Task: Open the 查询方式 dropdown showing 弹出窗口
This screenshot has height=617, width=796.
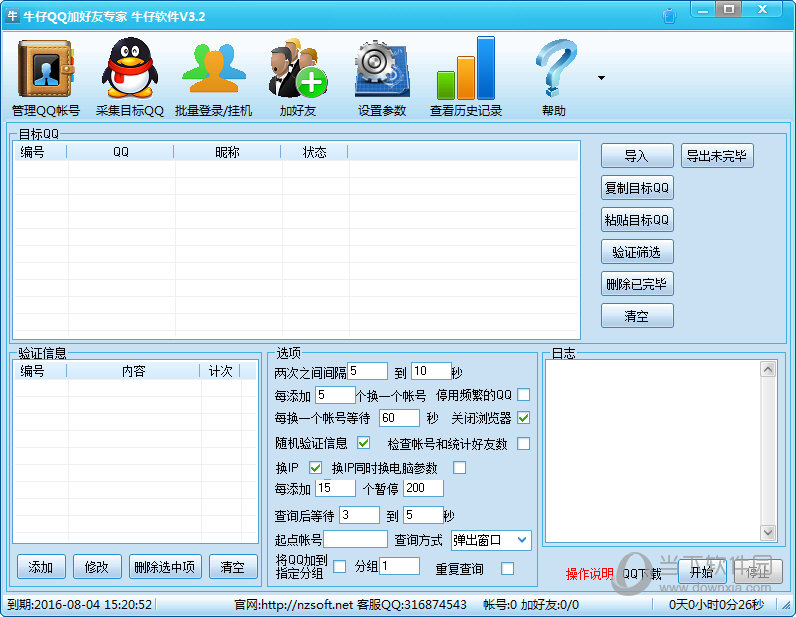Action: click(x=491, y=540)
